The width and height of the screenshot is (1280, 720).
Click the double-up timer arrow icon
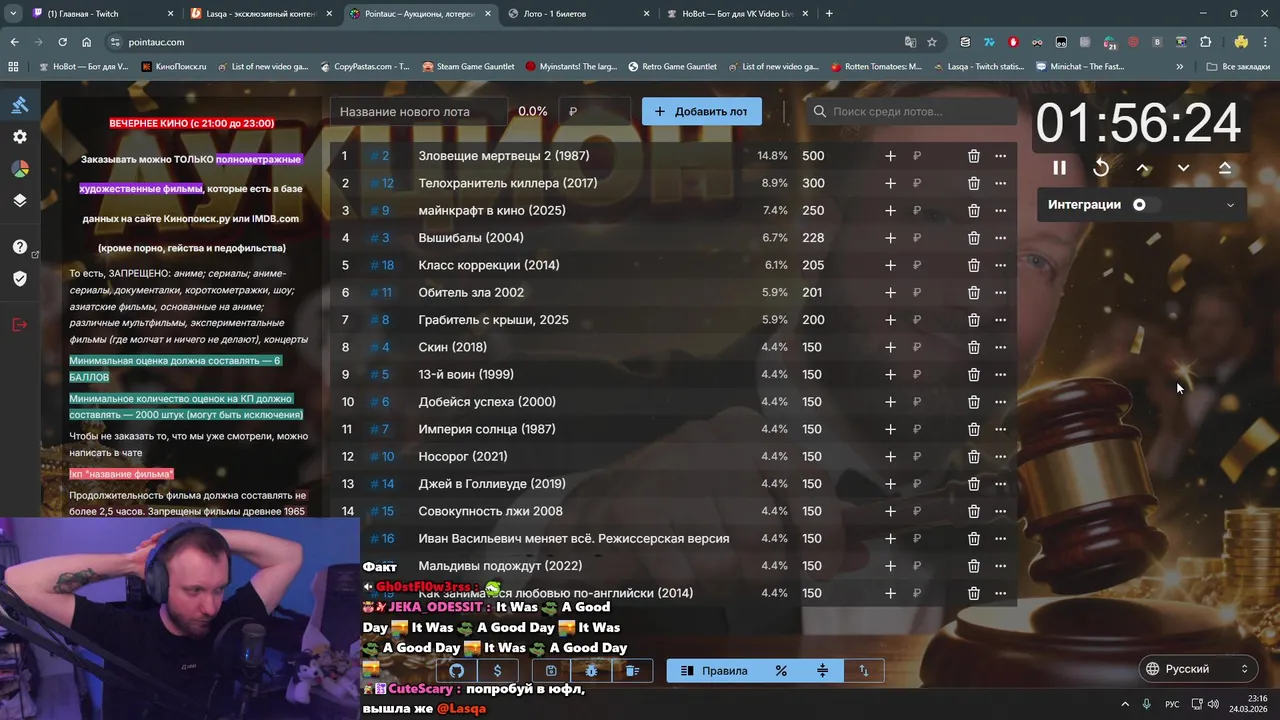pyautogui.click(x=1225, y=168)
